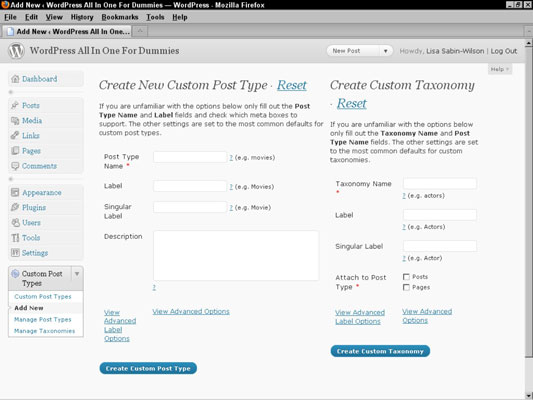Click the Settings icon in sidebar

click(15, 253)
